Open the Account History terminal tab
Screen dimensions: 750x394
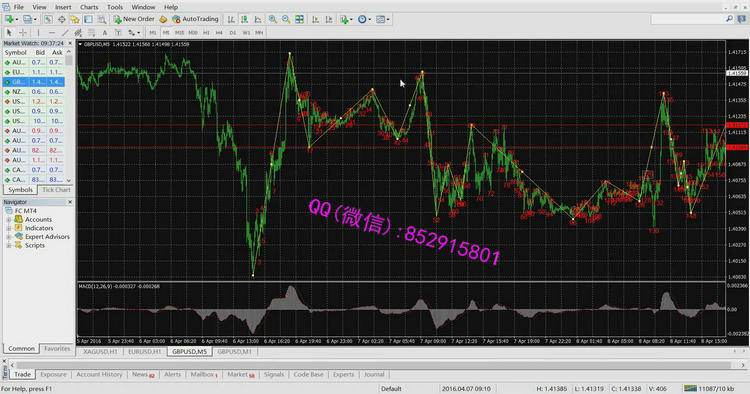pos(99,374)
